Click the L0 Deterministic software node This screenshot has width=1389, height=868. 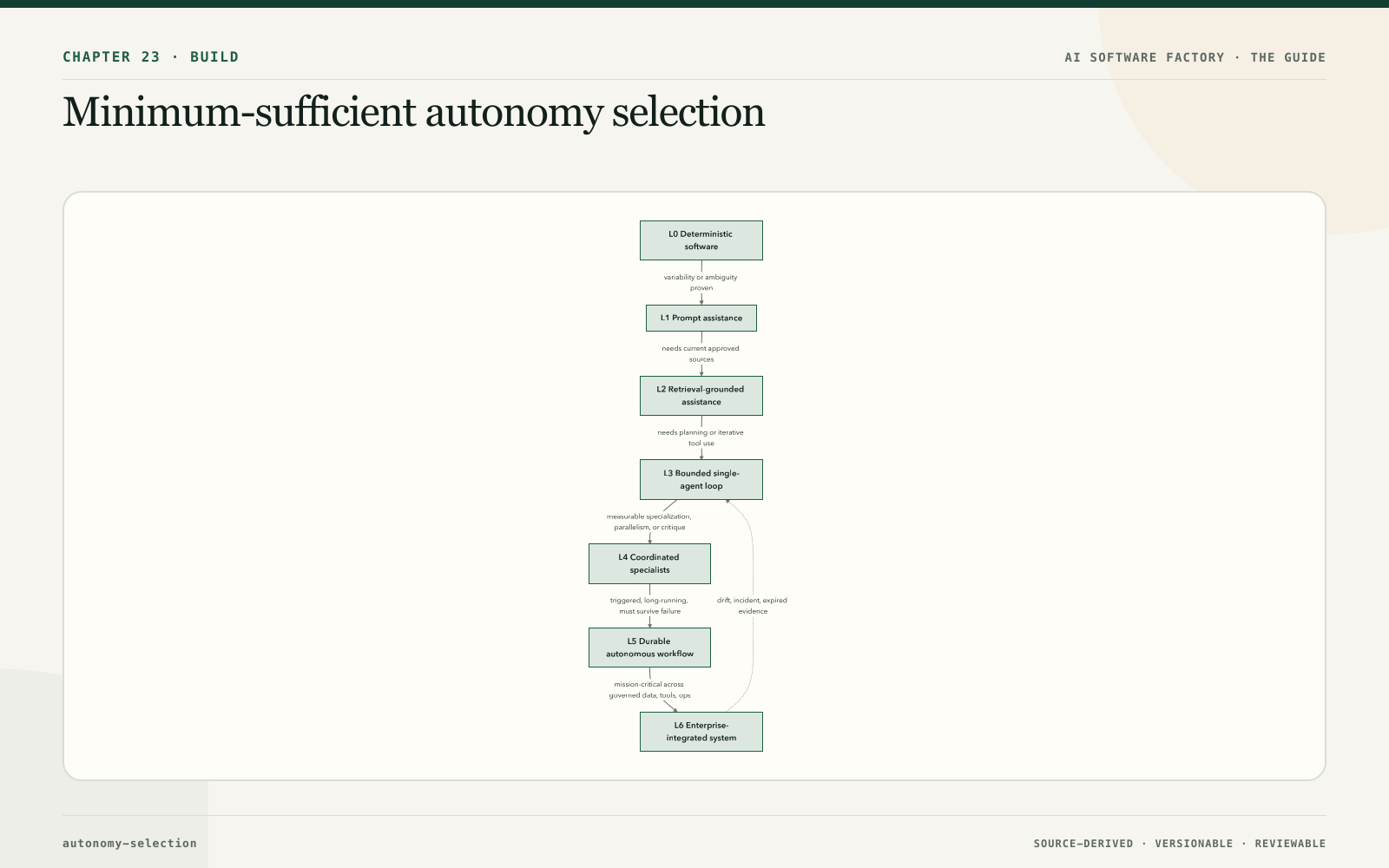pyautogui.click(x=701, y=240)
